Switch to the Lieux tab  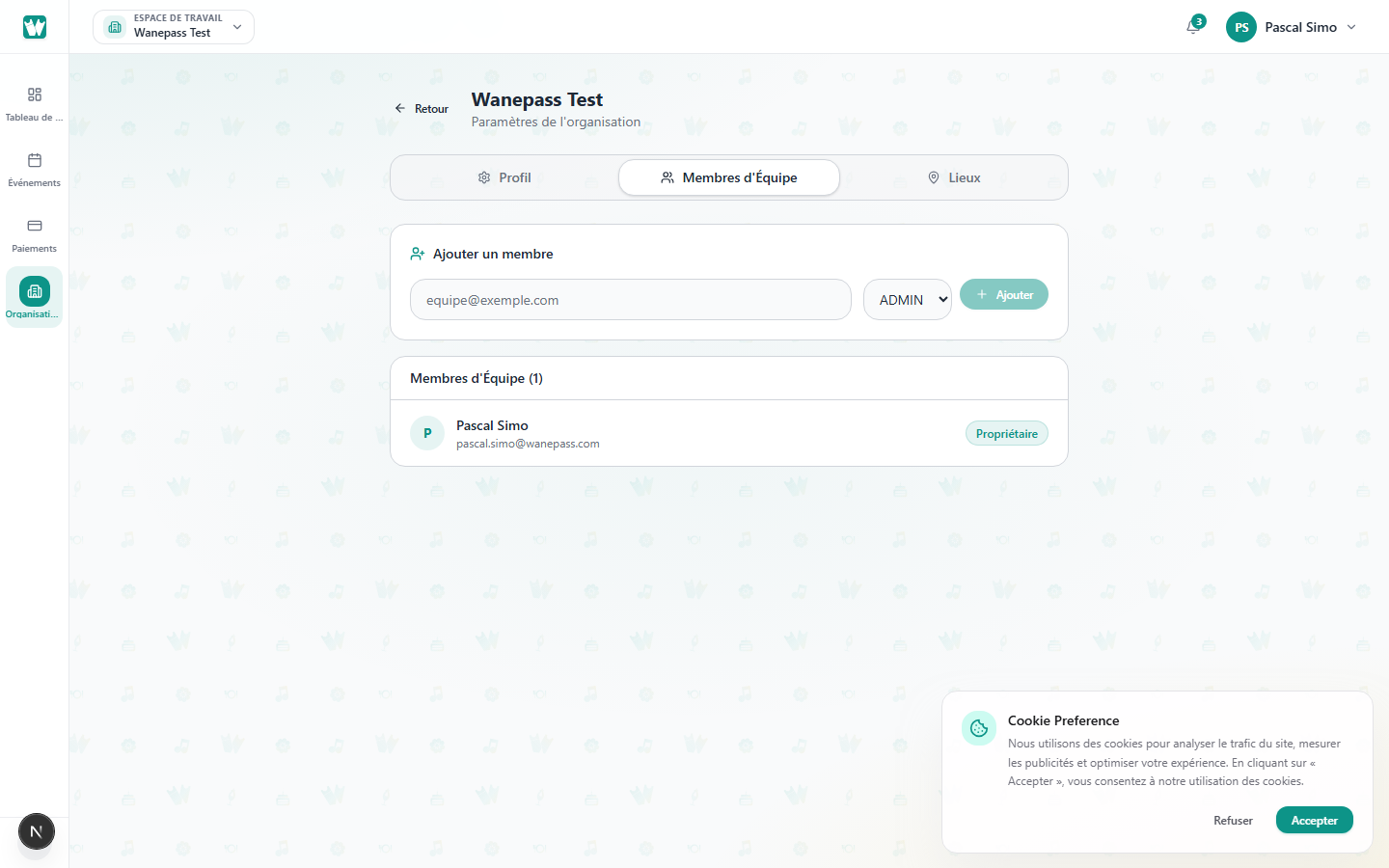954,177
